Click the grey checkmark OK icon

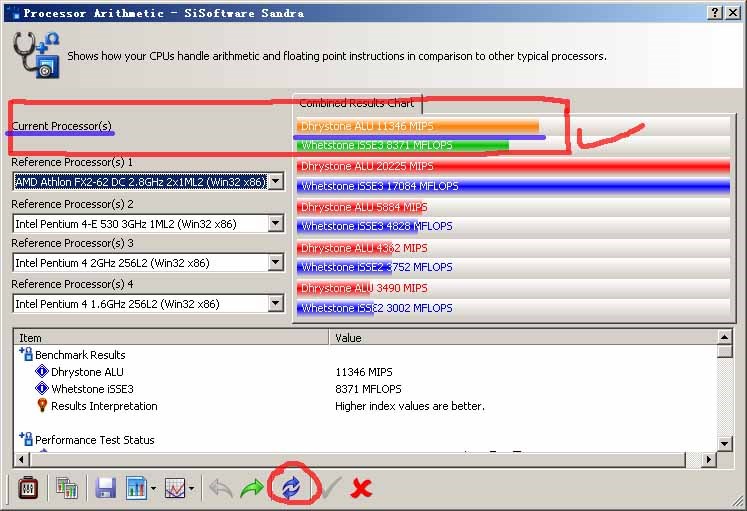coord(331,488)
